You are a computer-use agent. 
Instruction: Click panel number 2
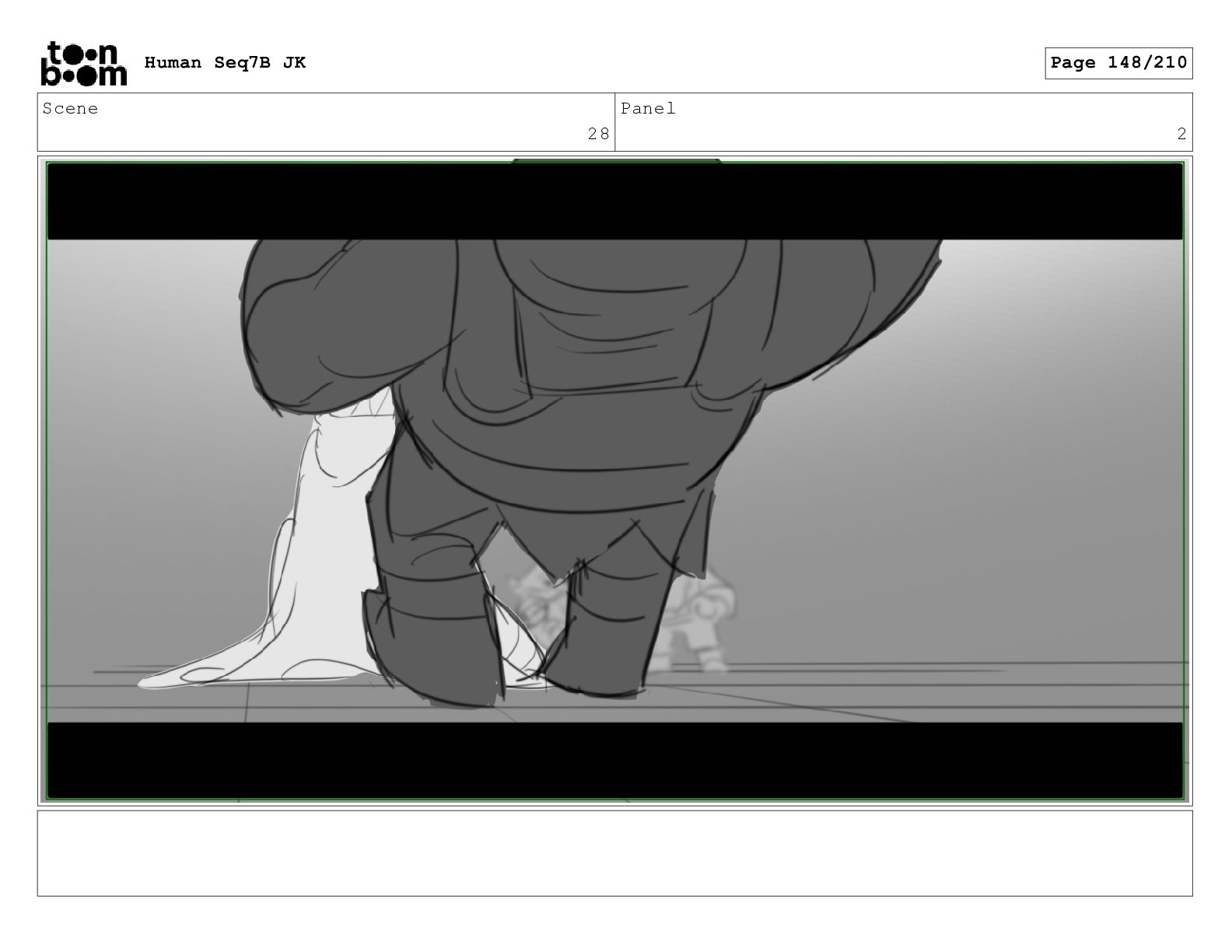click(1181, 134)
